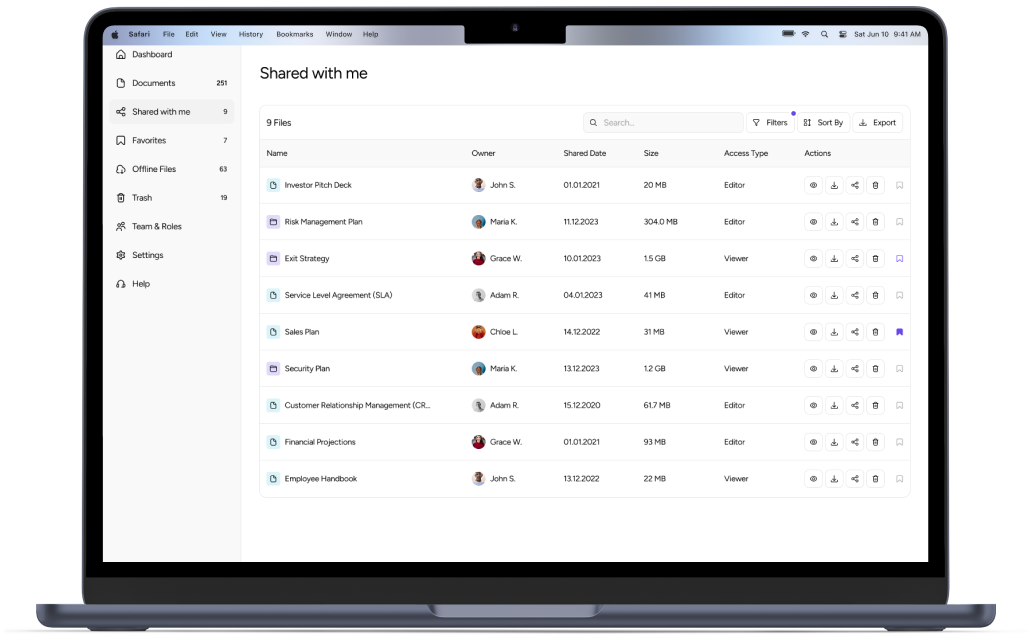This screenshot has height=636, width=1028.
Task: Open the Exit Strategy folder name
Action: 307,259
